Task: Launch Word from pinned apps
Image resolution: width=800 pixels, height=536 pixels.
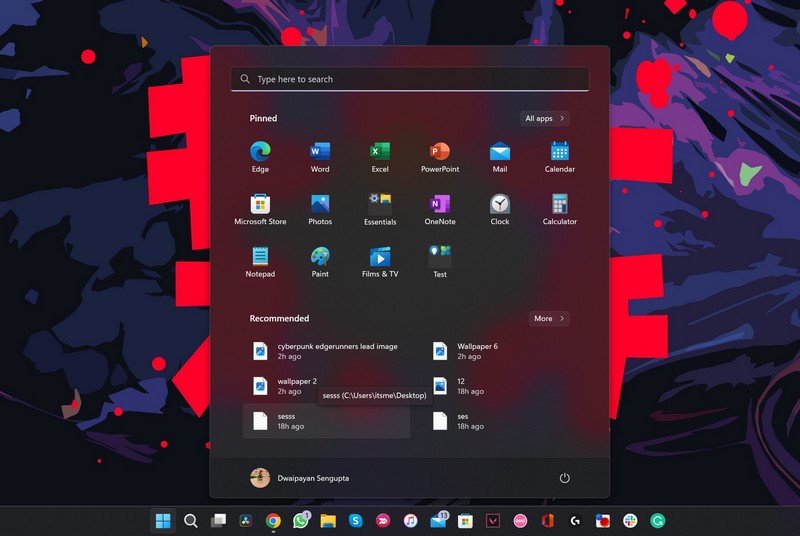Action: point(320,156)
